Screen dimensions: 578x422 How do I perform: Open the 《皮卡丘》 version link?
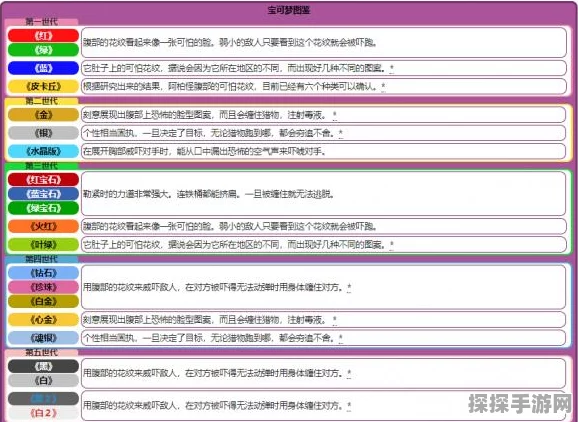pyautogui.click(x=43, y=87)
